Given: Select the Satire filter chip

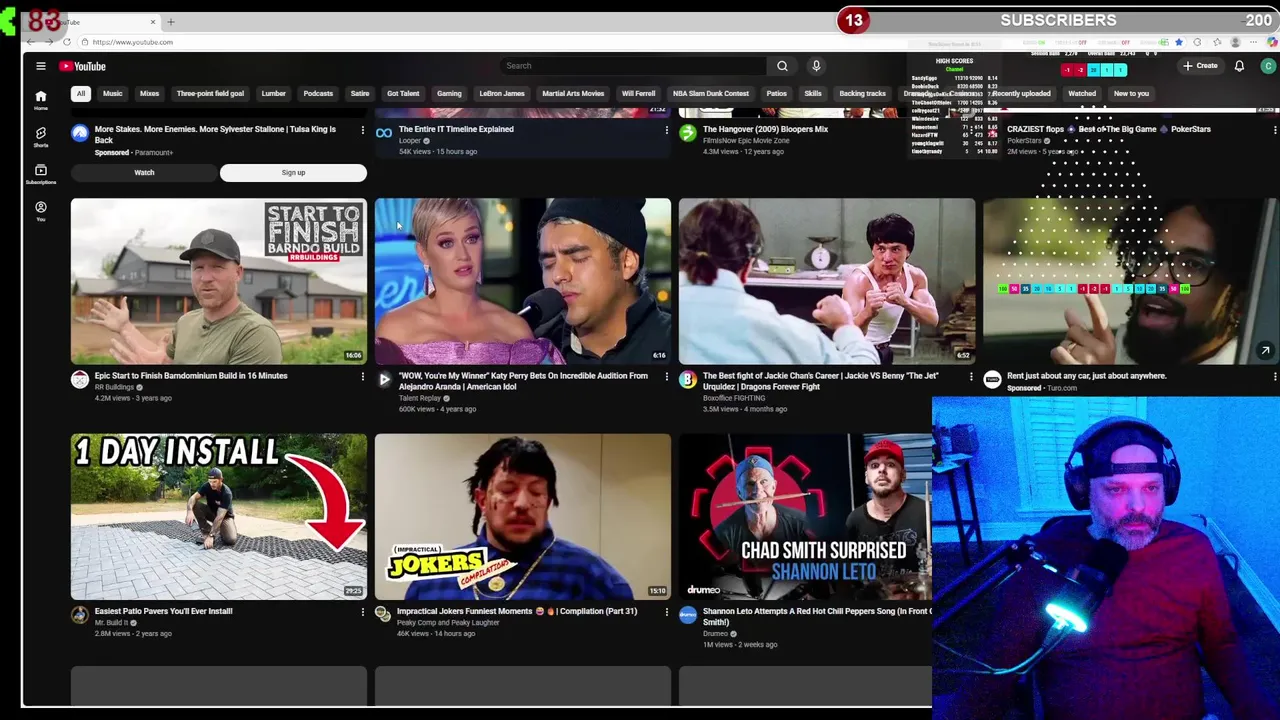Looking at the screenshot, I should click(x=360, y=94).
